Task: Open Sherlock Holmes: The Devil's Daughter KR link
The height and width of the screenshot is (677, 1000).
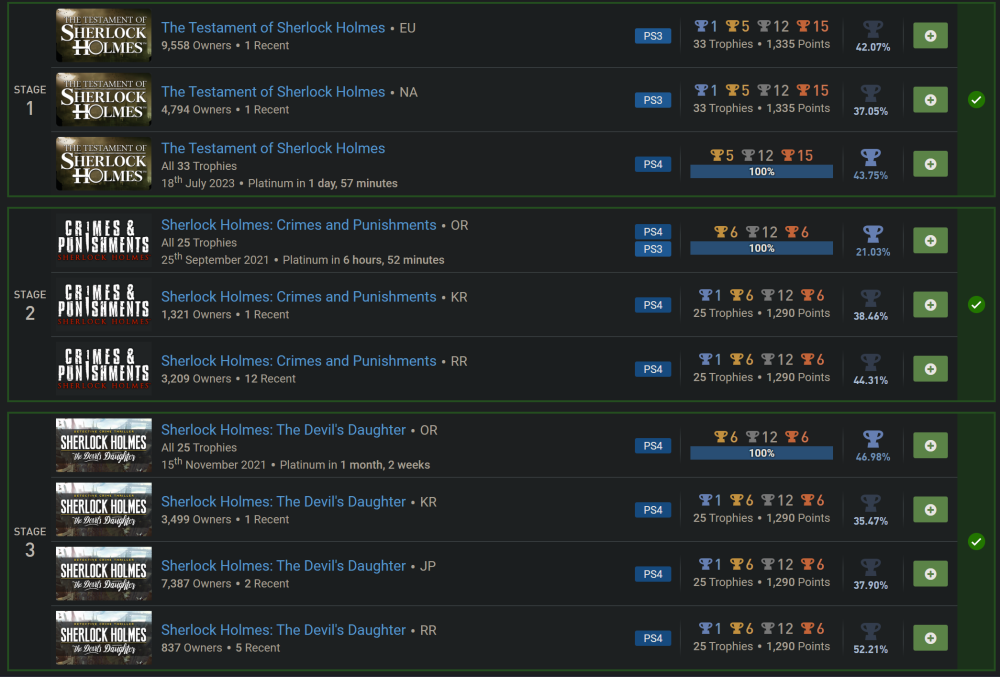Action: 283,502
